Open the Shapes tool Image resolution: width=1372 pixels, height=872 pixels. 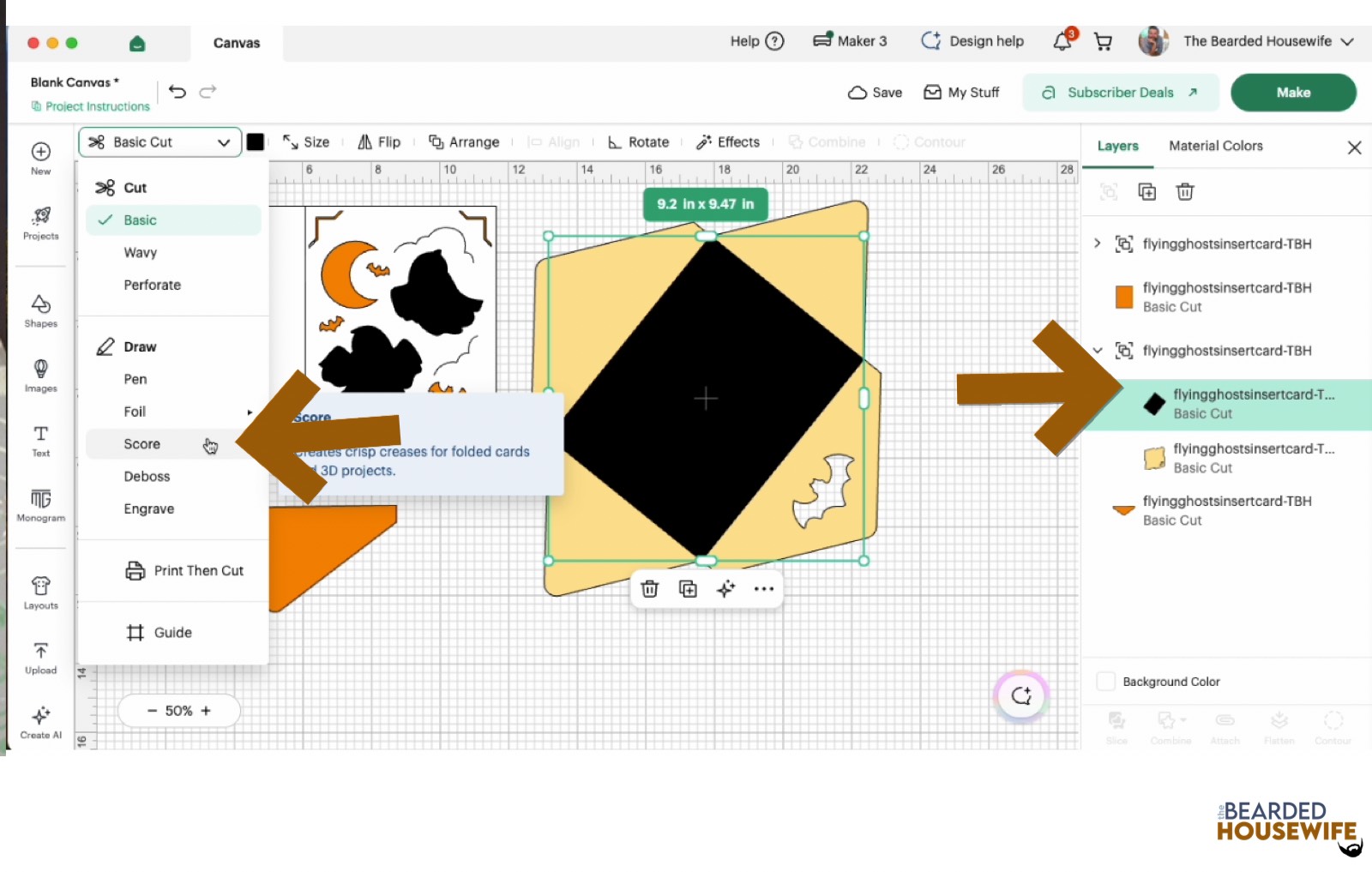pos(40,311)
